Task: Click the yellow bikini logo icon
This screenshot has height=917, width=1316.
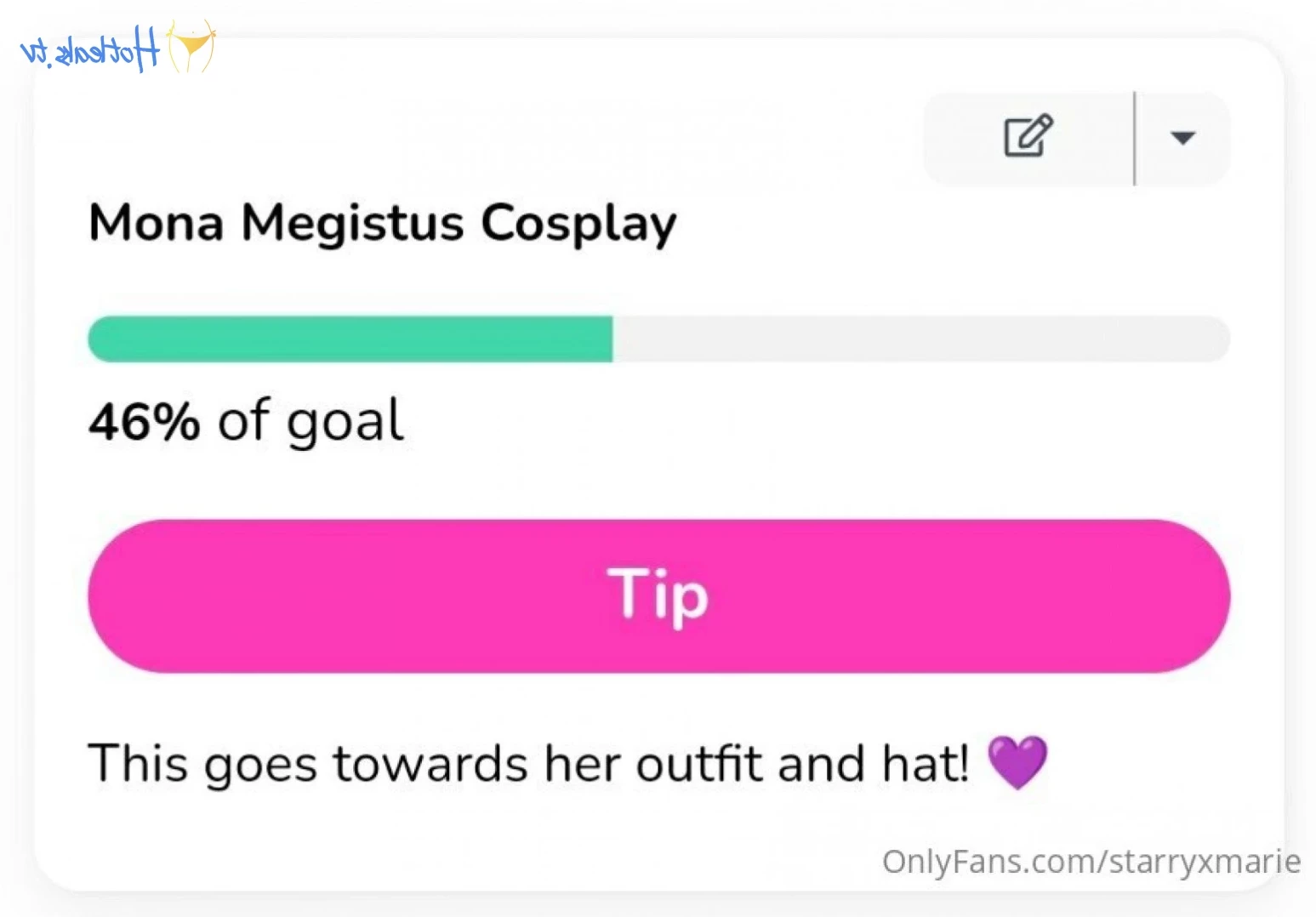Action: coord(191,47)
